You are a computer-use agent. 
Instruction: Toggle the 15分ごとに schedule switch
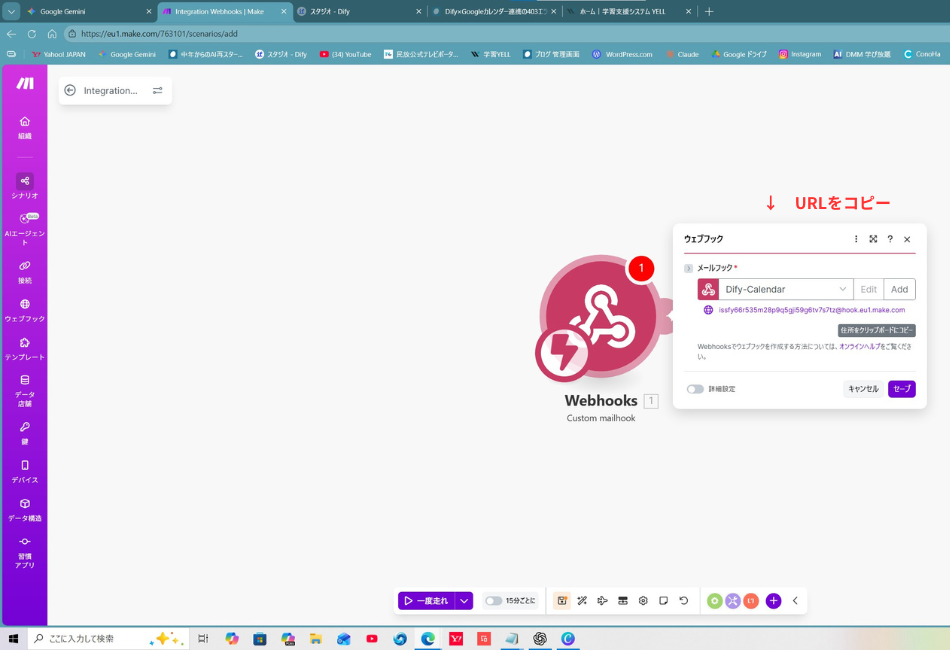click(493, 601)
